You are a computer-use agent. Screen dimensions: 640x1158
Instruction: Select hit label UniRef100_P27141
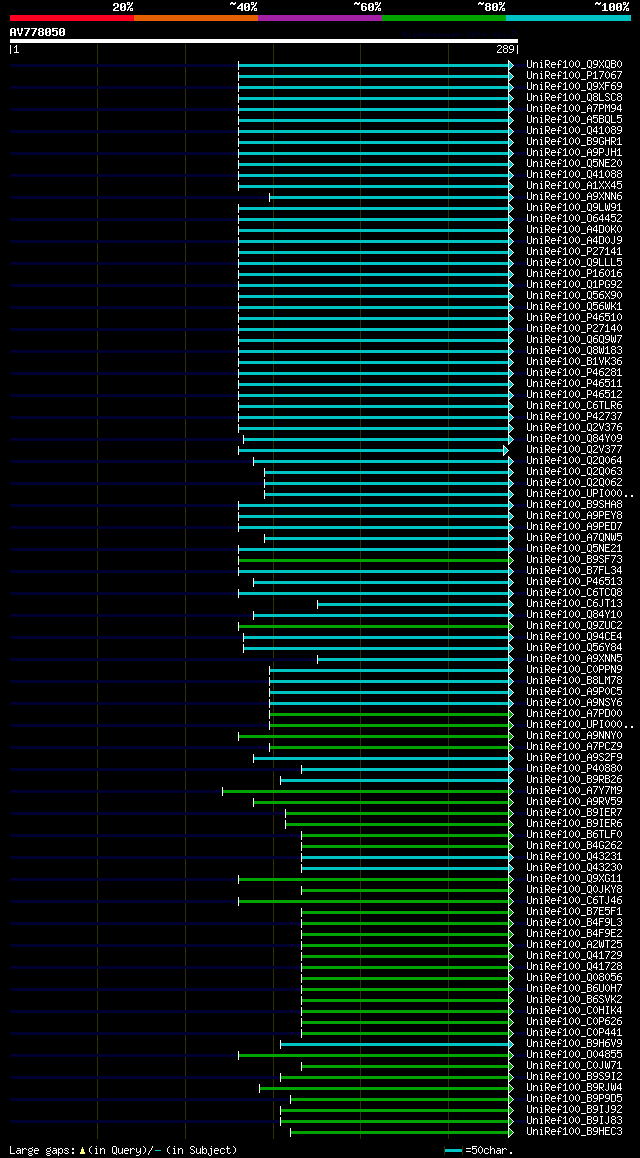coord(574,251)
